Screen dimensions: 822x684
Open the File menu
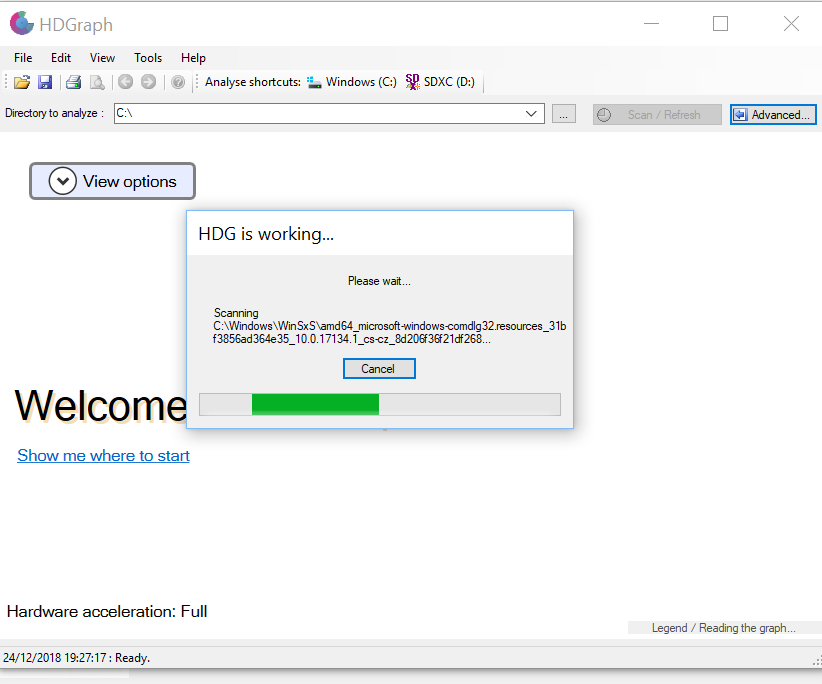(23, 58)
